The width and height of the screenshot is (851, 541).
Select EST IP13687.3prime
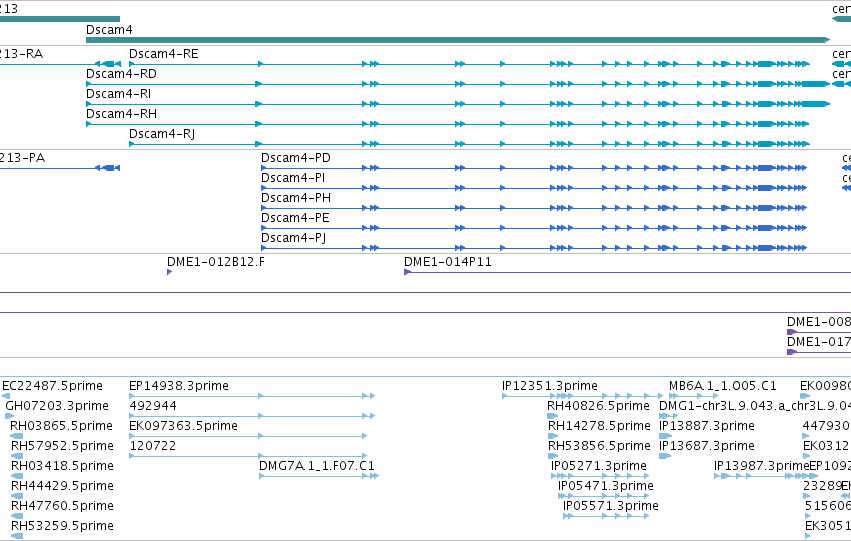click(x=707, y=446)
